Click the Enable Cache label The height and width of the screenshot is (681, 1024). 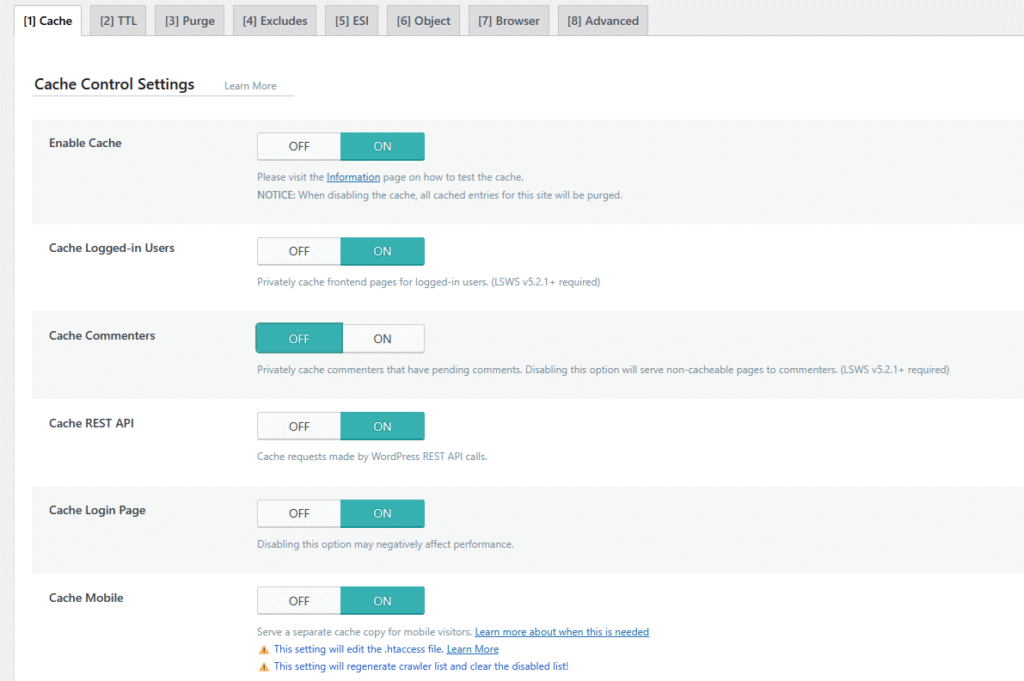coord(85,143)
